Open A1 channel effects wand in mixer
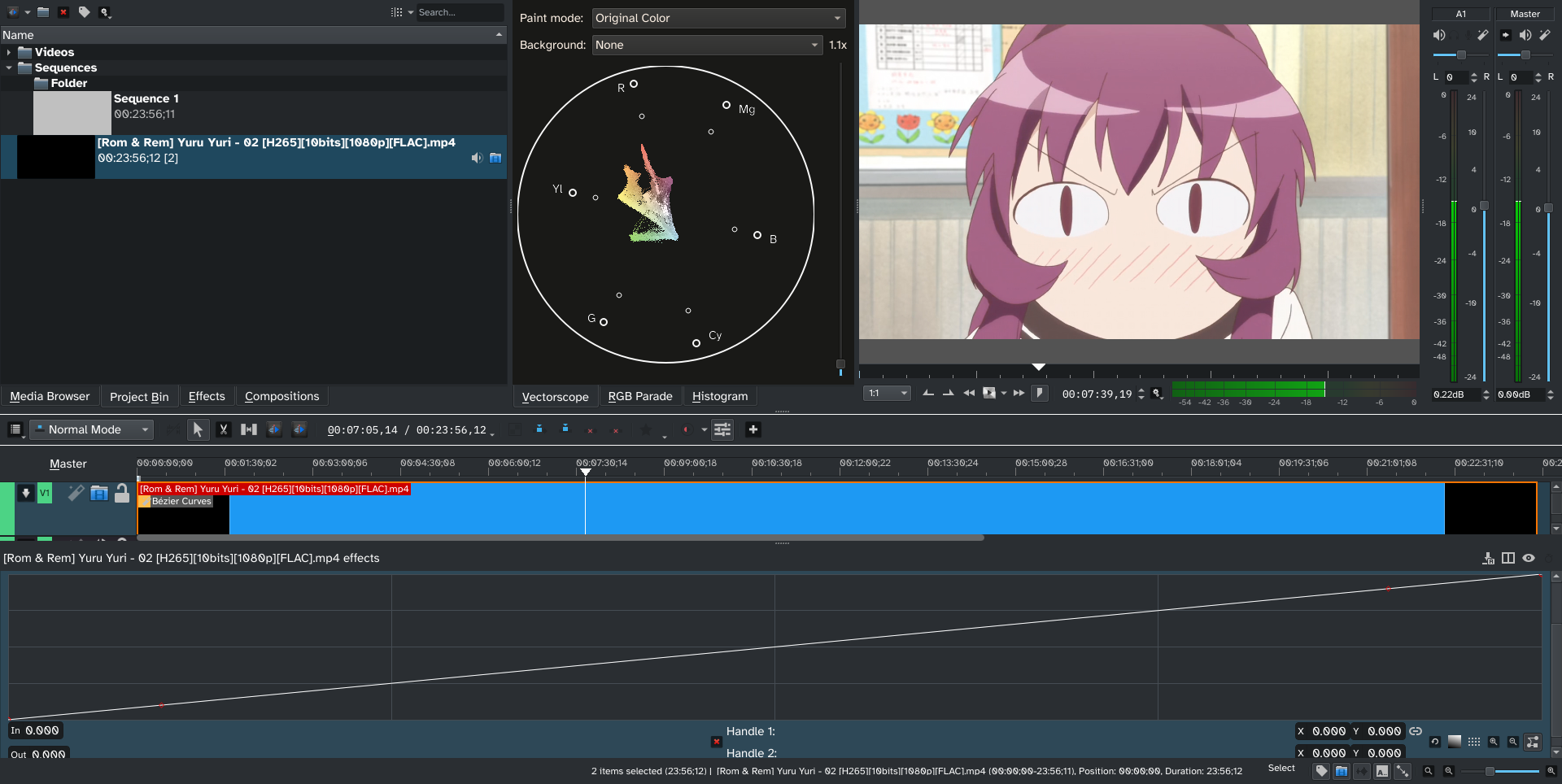 pos(1482,35)
